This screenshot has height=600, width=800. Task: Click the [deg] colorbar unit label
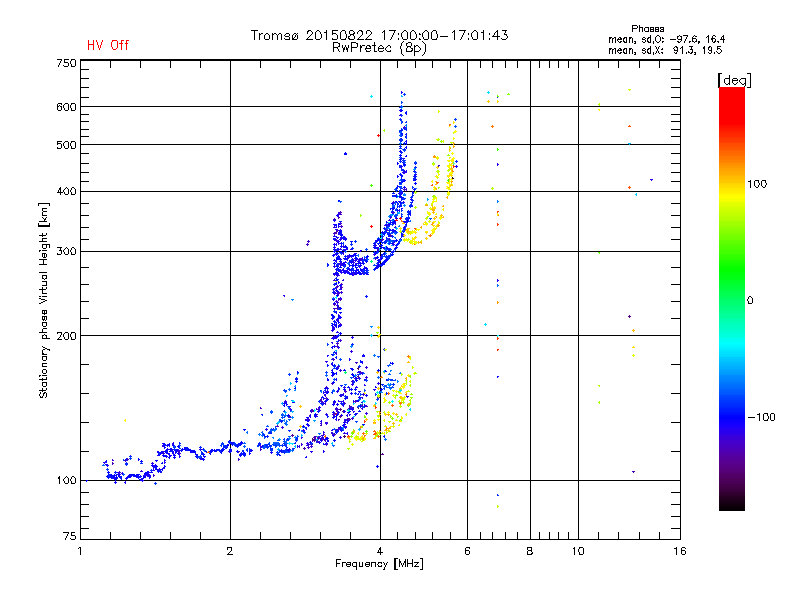point(734,80)
